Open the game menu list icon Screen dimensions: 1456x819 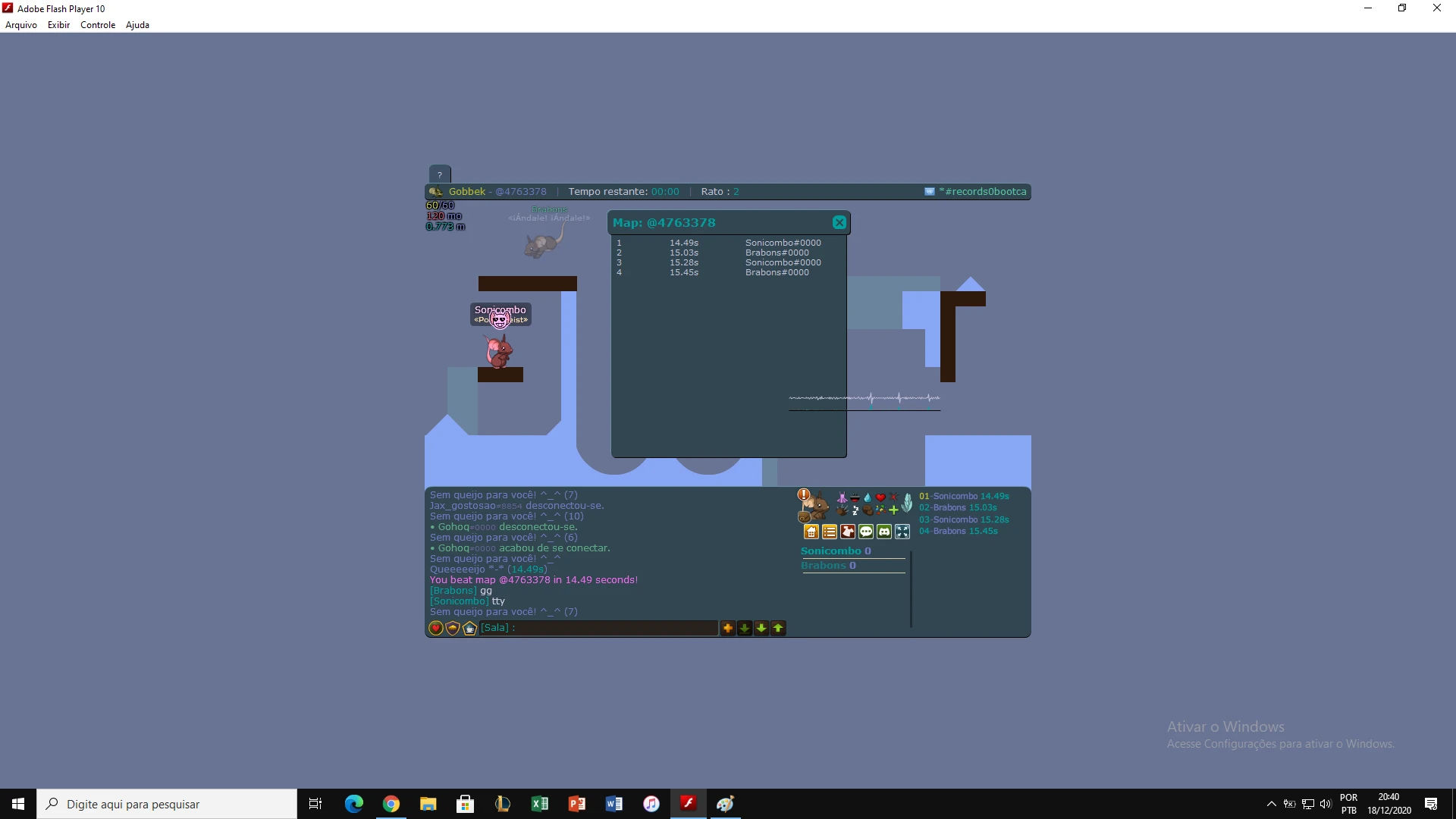click(x=830, y=532)
